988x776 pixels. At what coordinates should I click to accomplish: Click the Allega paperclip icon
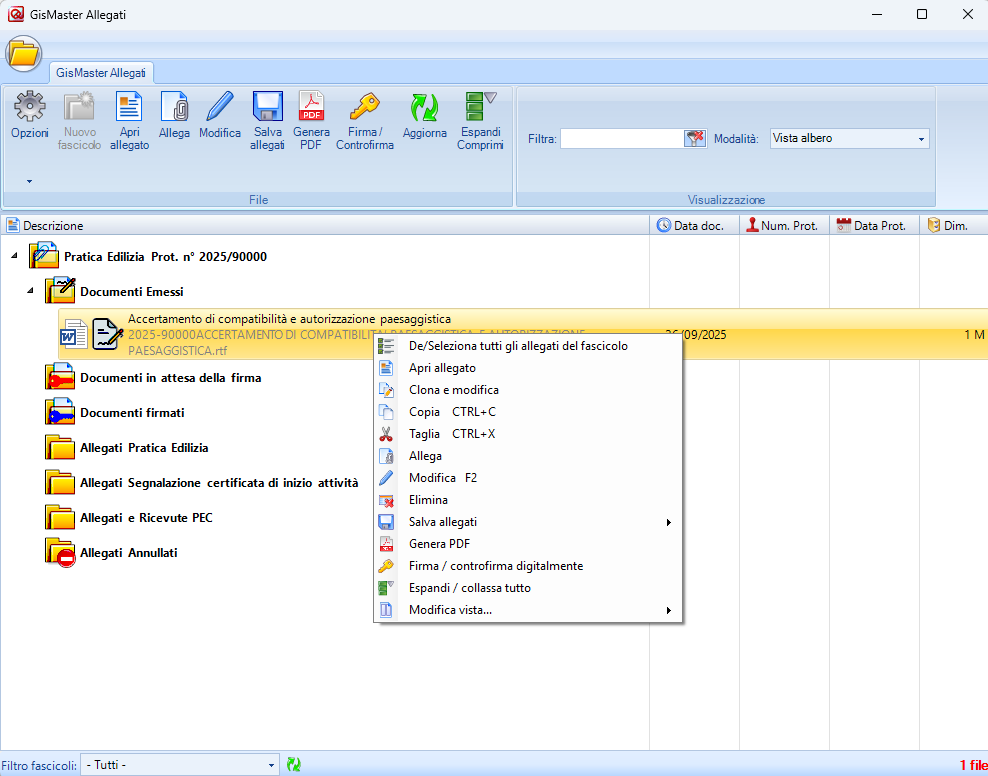coord(174,108)
